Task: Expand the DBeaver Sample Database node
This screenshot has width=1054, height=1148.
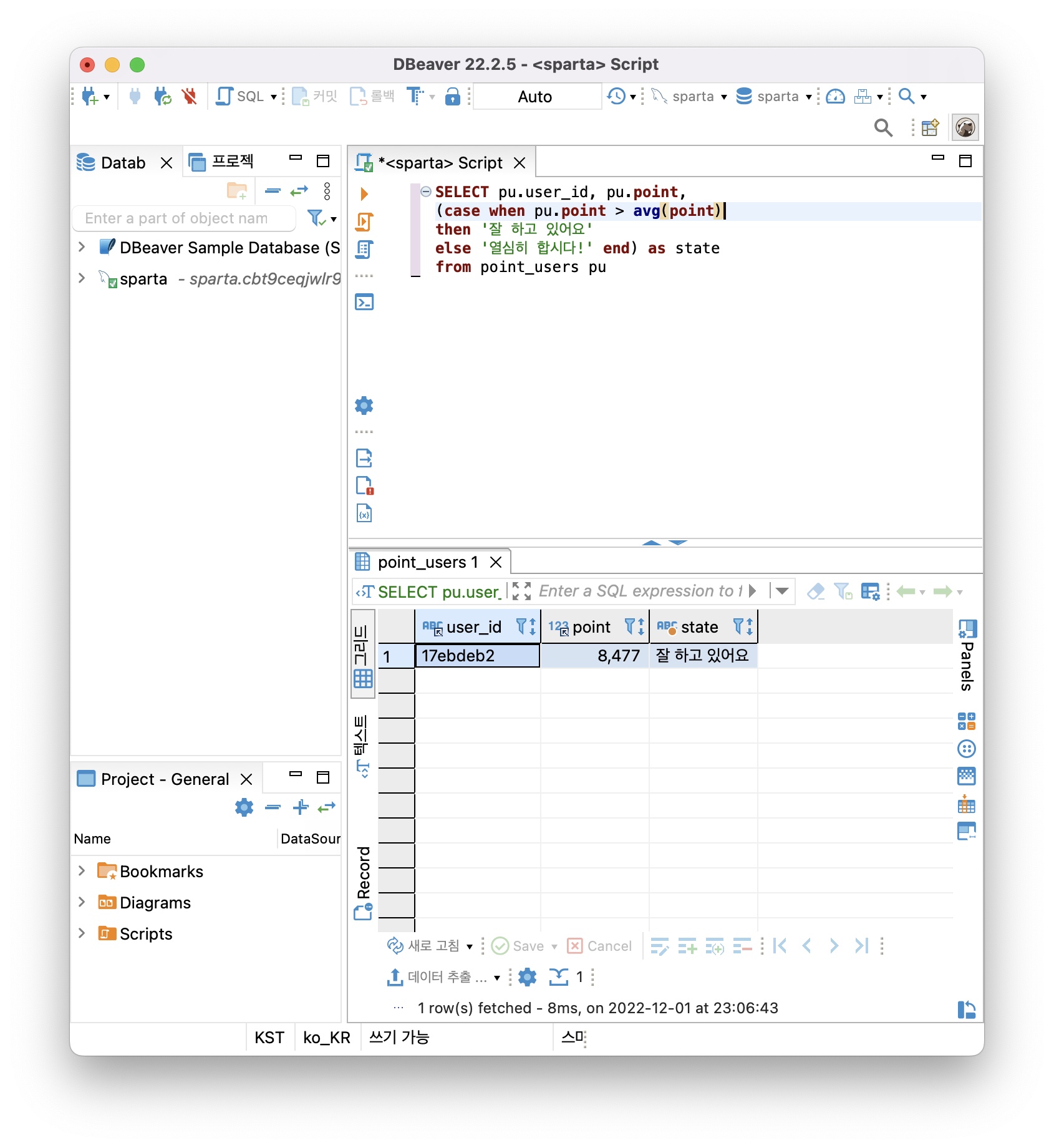Action: (x=82, y=247)
